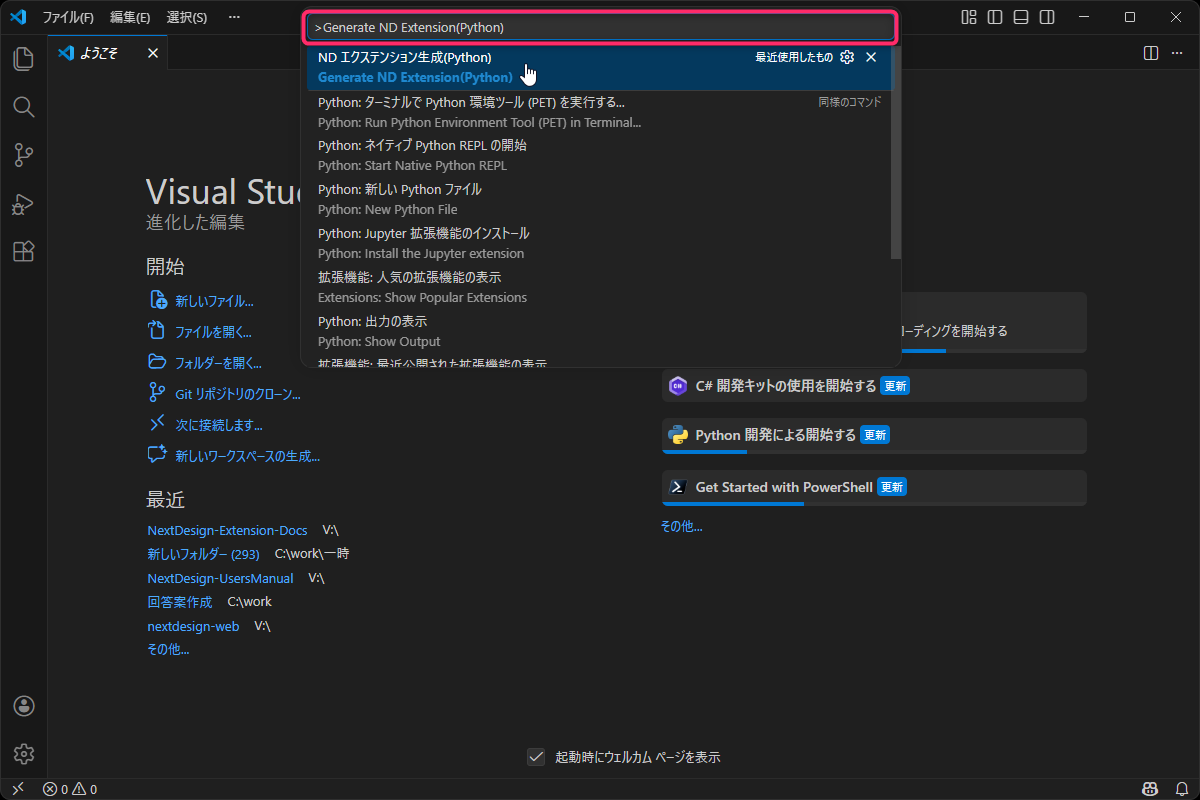This screenshot has height=800, width=1200.
Task: Open Get Started with PowerShell walkthrough
Action: [874, 487]
